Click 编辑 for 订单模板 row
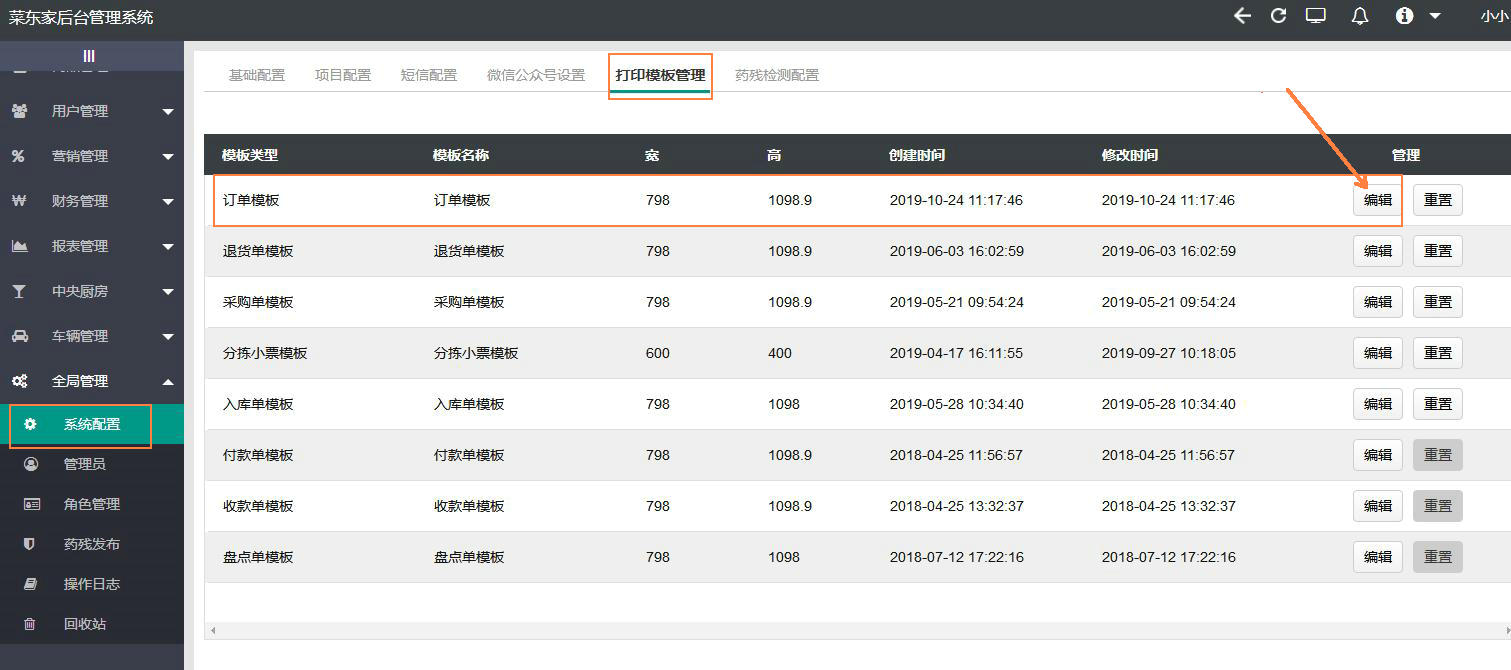Viewport: 1511px width, 670px height. pyautogui.click(x=1377, y=200)
